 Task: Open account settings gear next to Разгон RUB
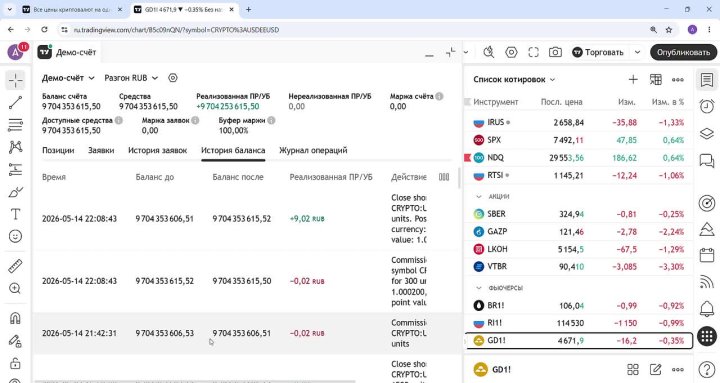tap(173, 78)
